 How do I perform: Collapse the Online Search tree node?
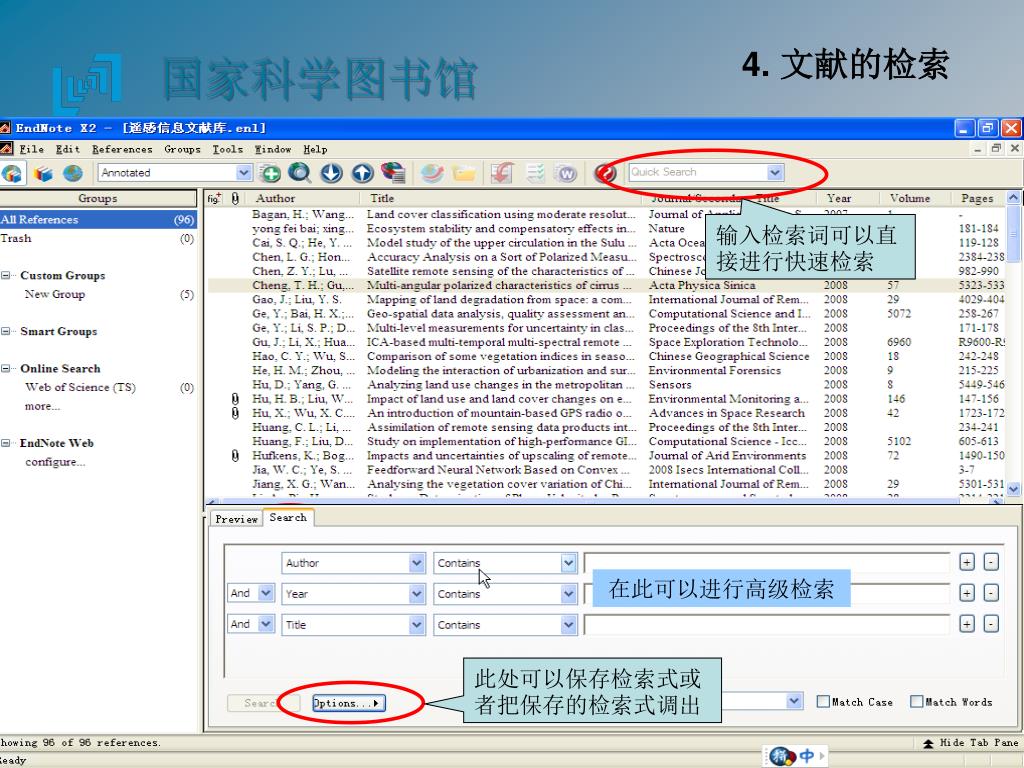(6, 368)
